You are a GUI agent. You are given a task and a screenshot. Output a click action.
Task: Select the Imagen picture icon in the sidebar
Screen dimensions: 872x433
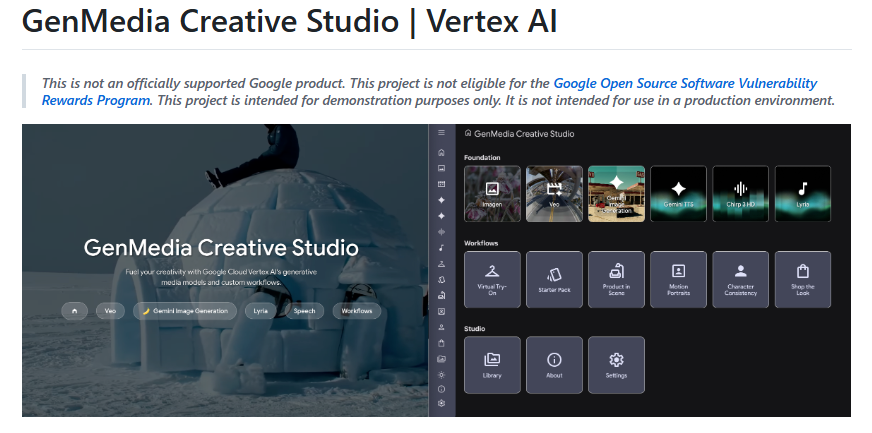coord(441,168)
